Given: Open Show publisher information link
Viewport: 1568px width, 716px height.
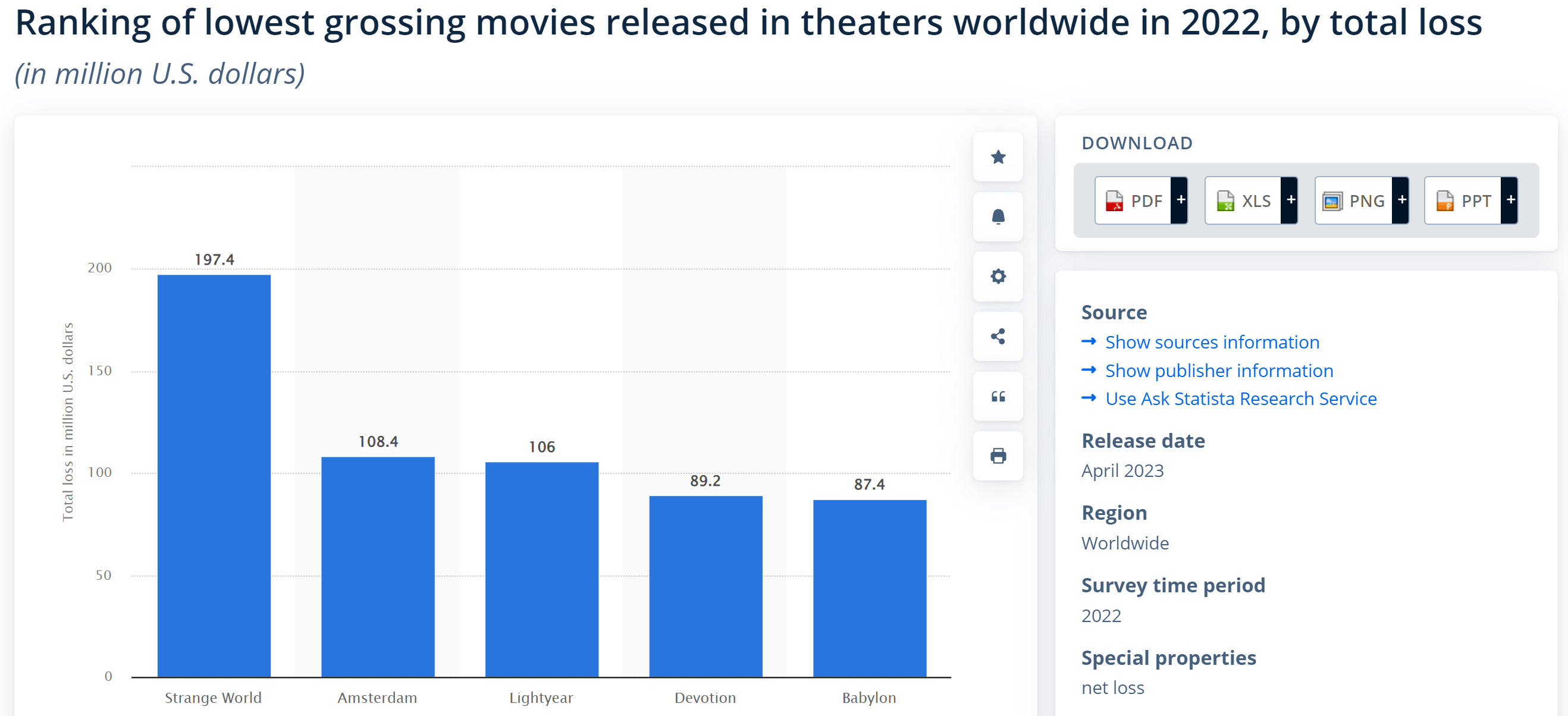Looking at the screenshot, I should tap(1219, 370).
